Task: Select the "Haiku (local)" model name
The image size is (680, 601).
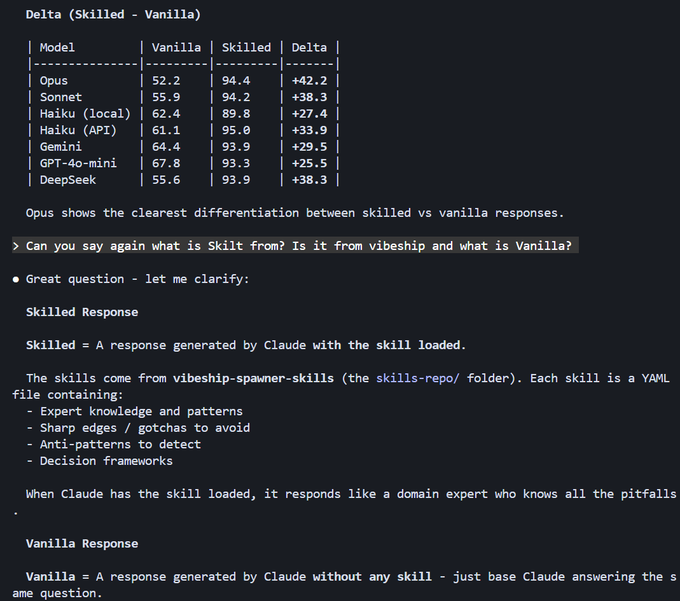Action: [85, 114]
